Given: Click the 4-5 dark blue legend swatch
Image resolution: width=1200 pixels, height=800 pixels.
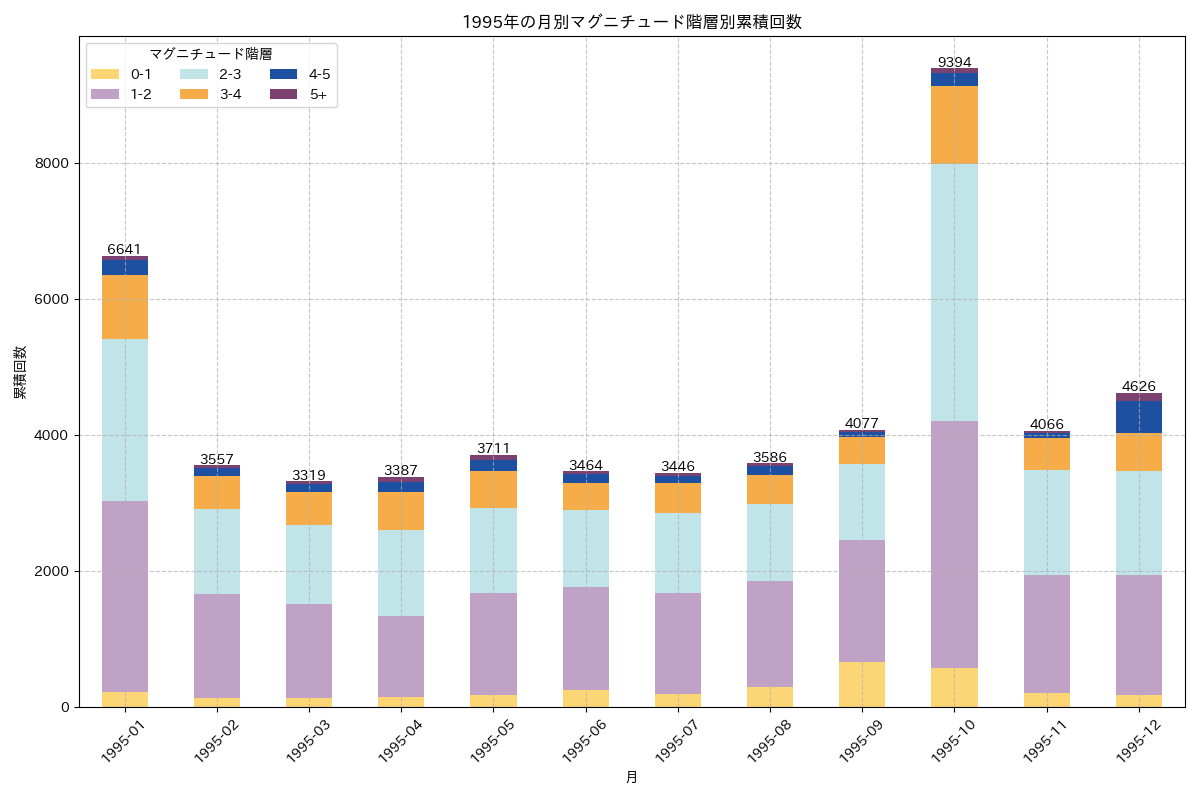Looking at the screenshot, I should (284, 74).
